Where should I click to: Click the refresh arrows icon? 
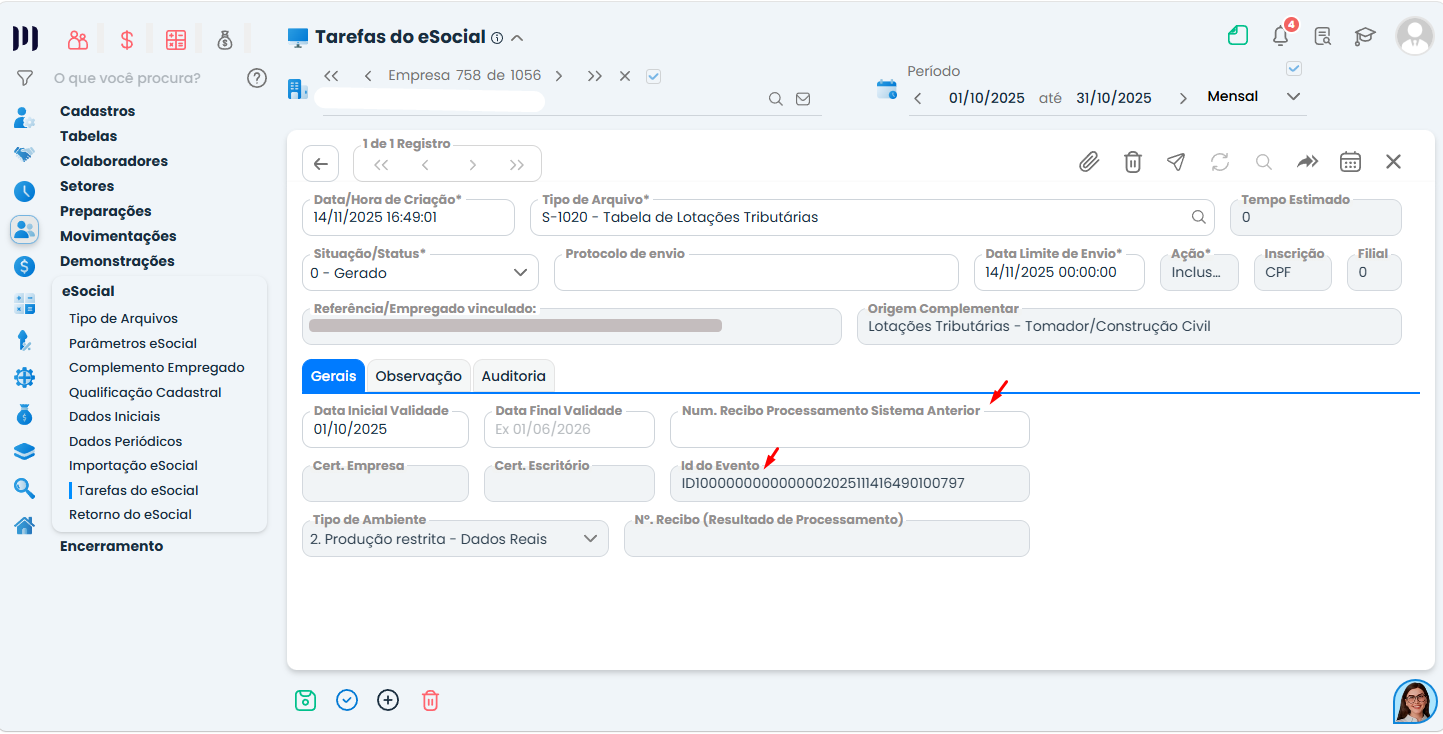[x=1220, y=162]
